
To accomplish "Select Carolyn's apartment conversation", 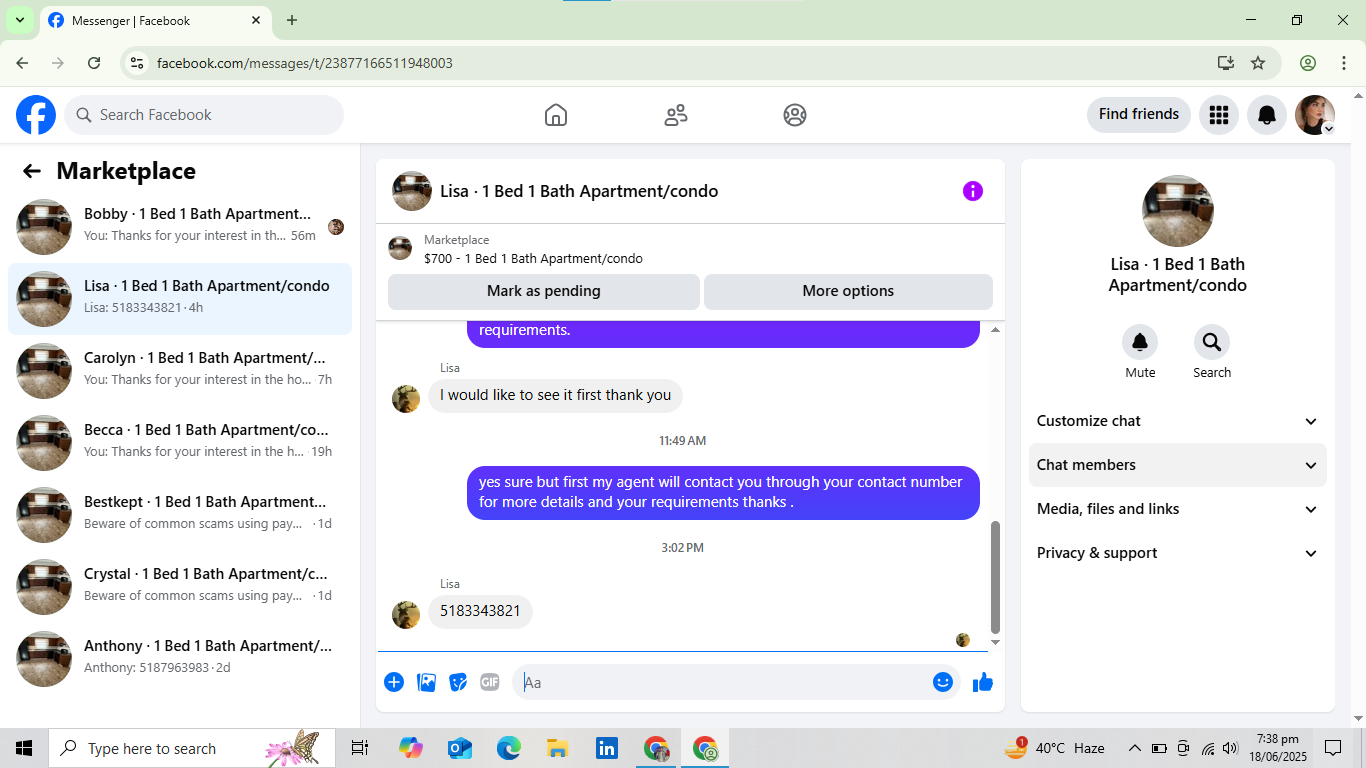I will click(180, 371).
